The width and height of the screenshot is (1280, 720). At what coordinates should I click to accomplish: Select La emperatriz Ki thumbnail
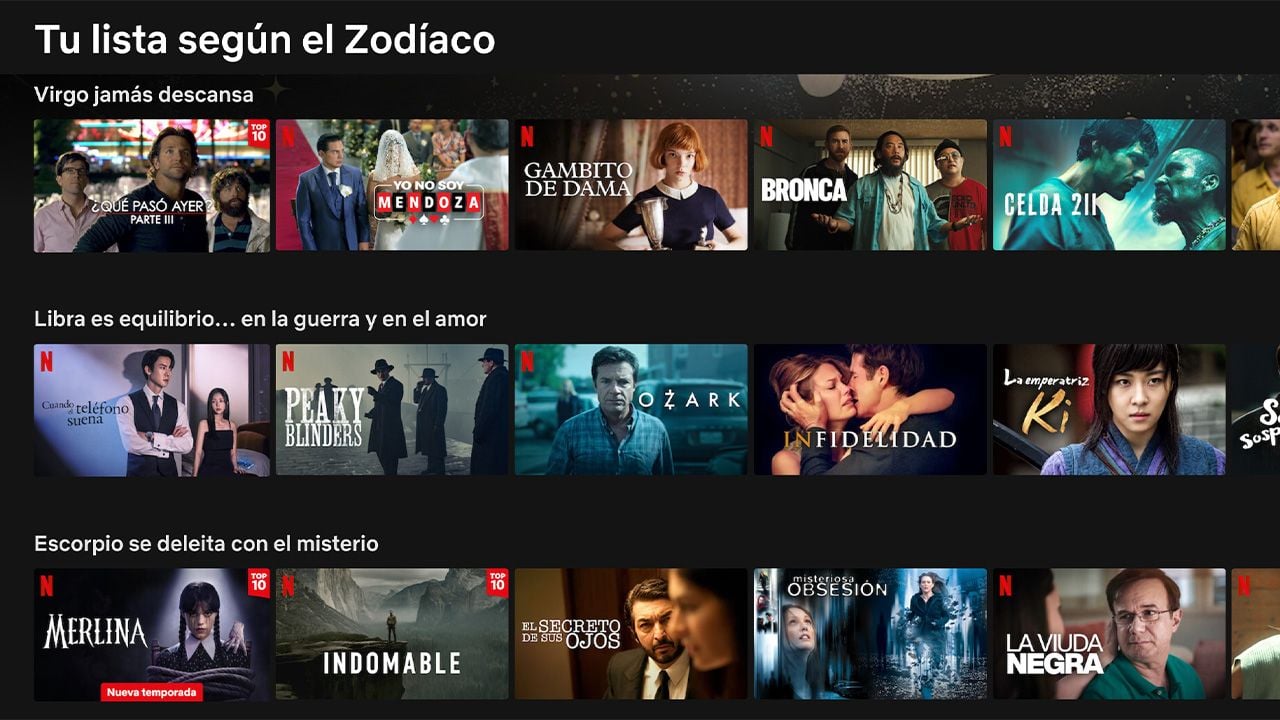click(x=1109, y=410)
